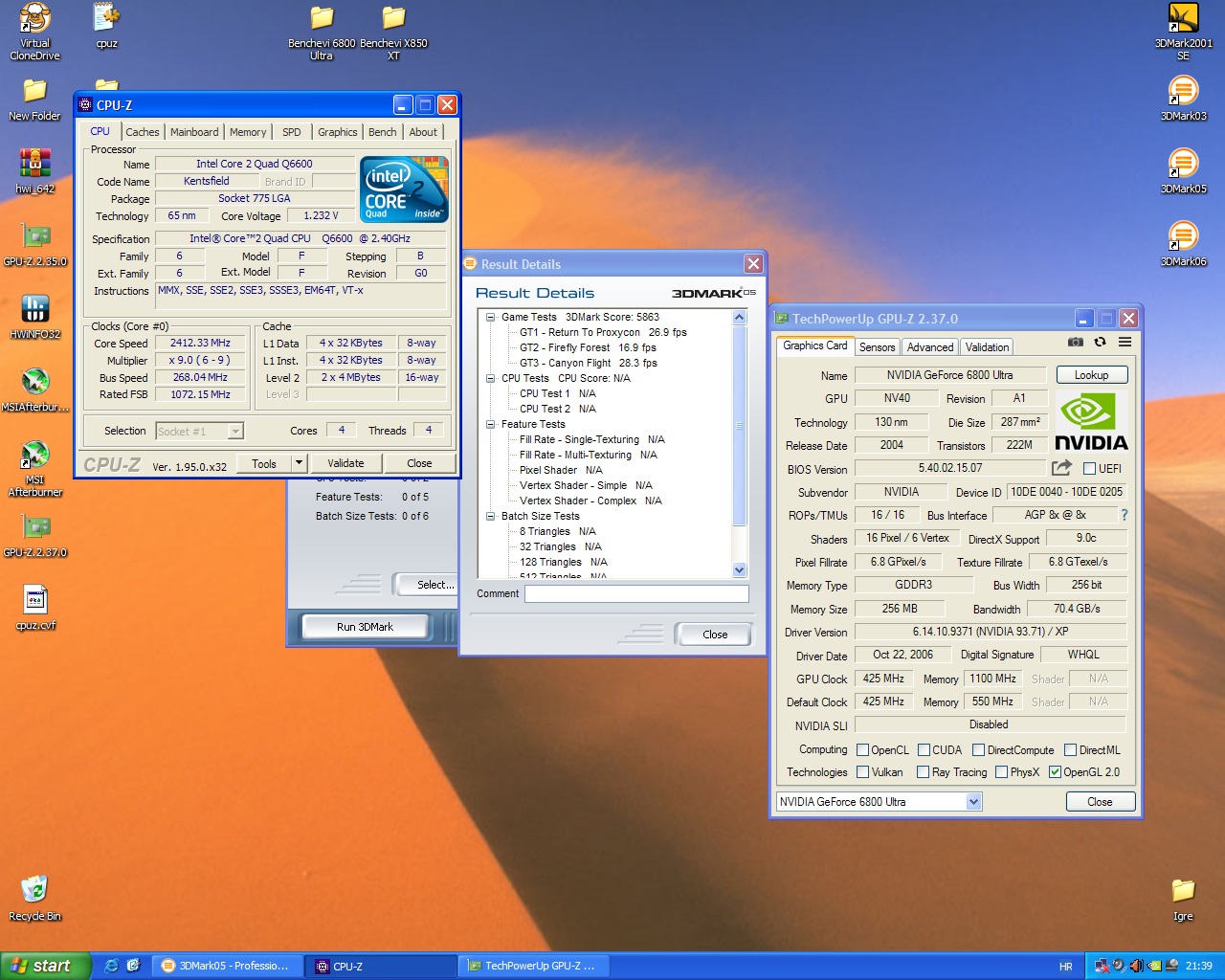Click the Comment input field

point(636,594)
